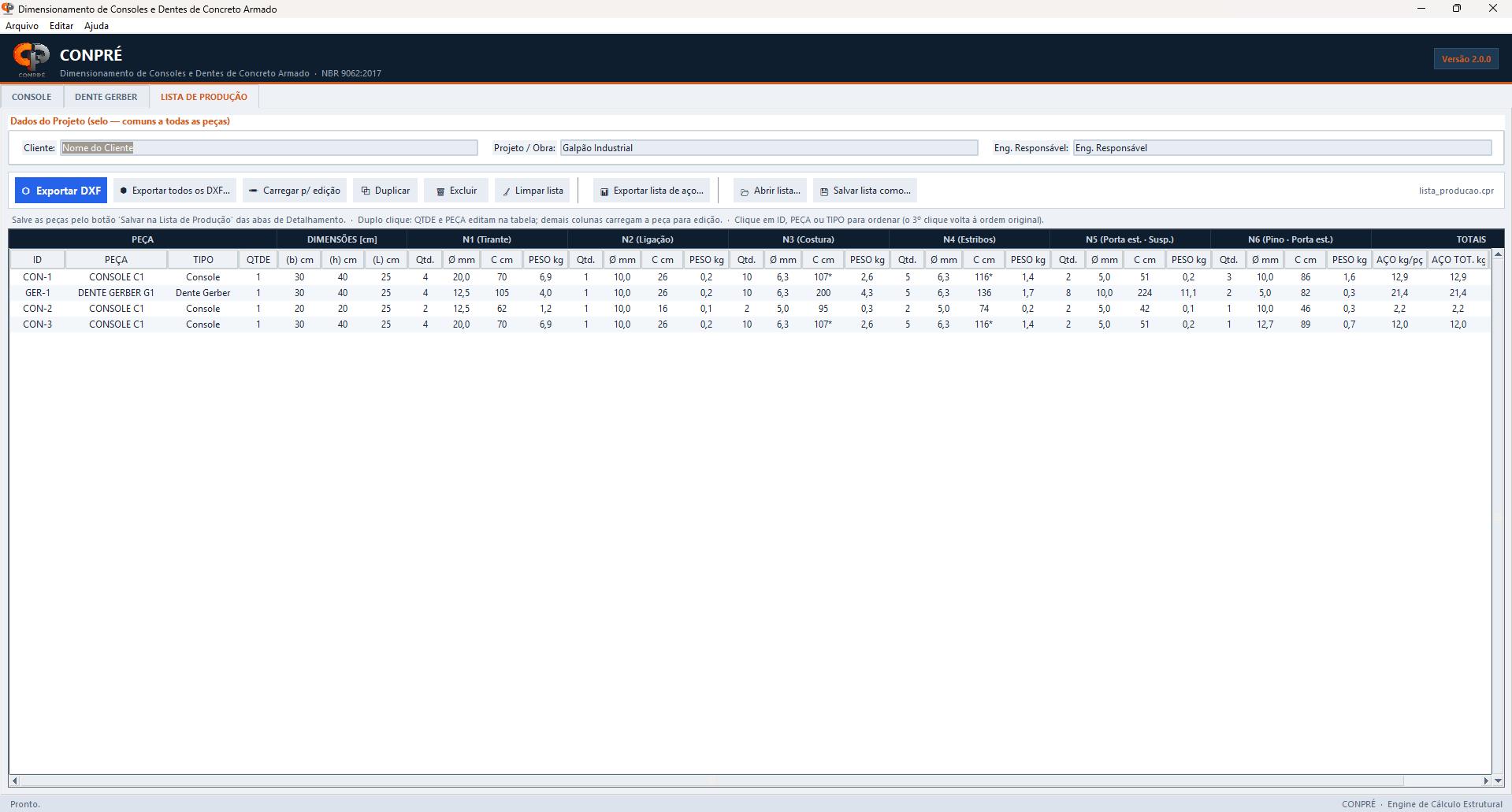Click the table's vertical scrollbar up arrow
1512x812 pixels.
(x=1498, y=254)
